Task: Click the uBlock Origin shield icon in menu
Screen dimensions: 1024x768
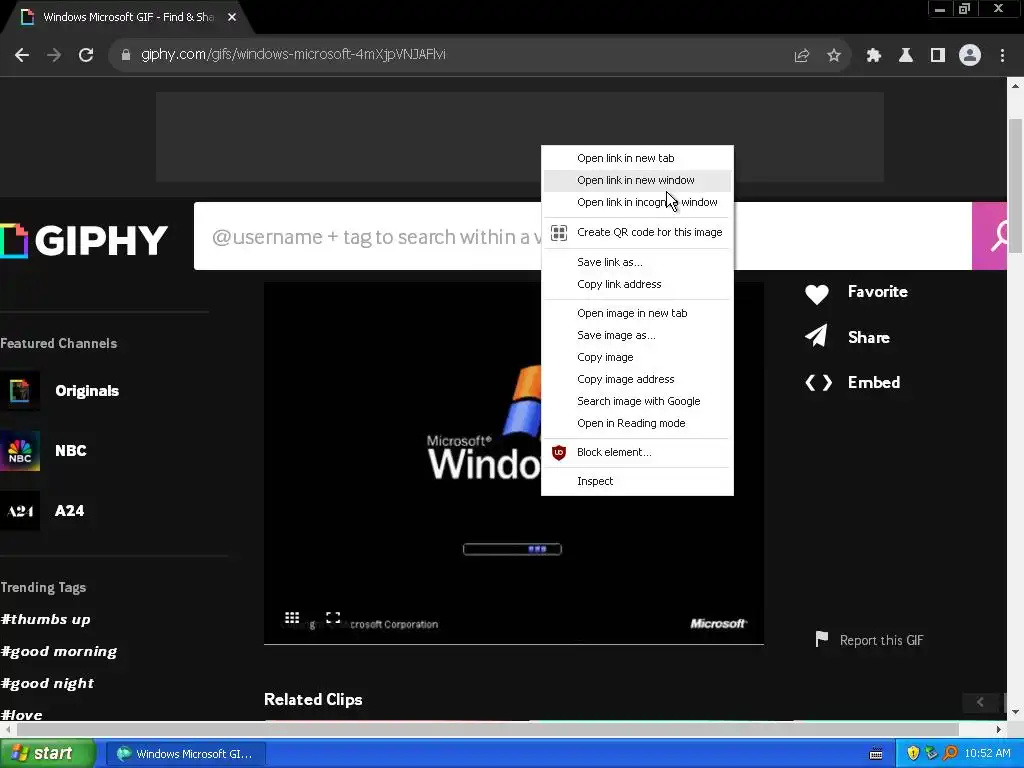Action: point(559,453)
